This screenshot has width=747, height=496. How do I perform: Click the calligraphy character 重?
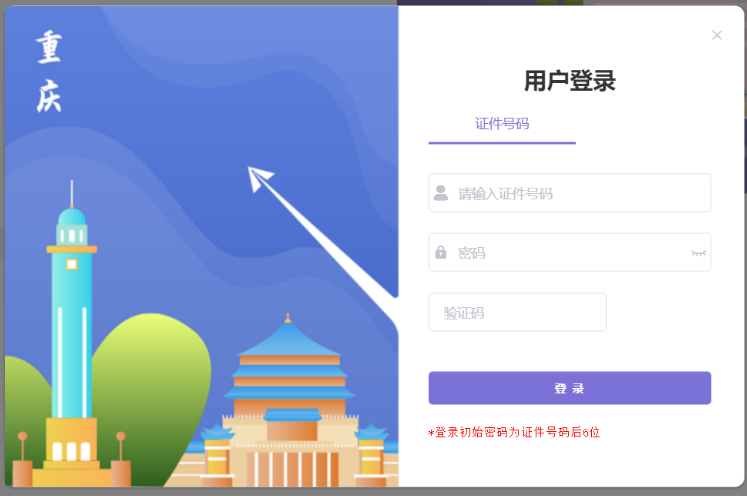click(49, 47)
